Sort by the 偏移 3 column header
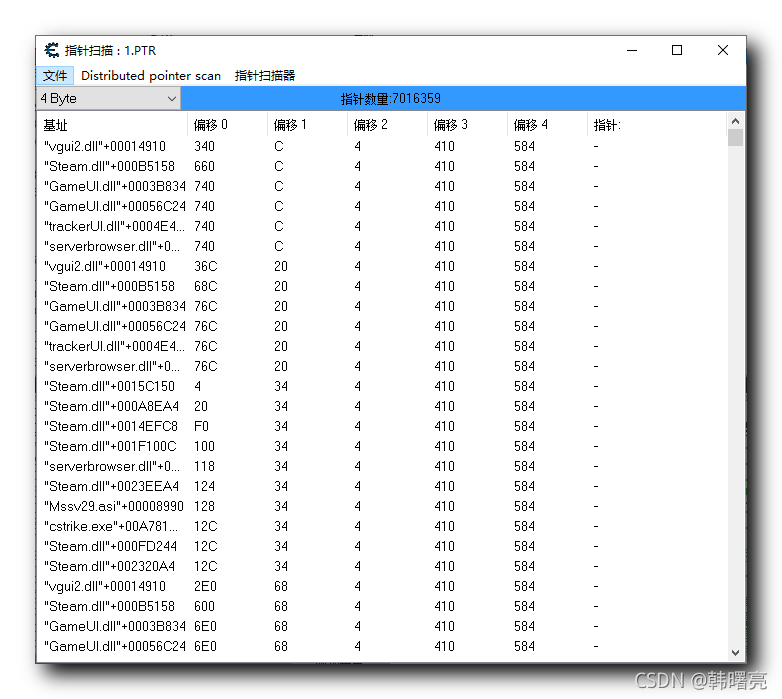The width and height of the screenshot is (782, 699). 467,125
